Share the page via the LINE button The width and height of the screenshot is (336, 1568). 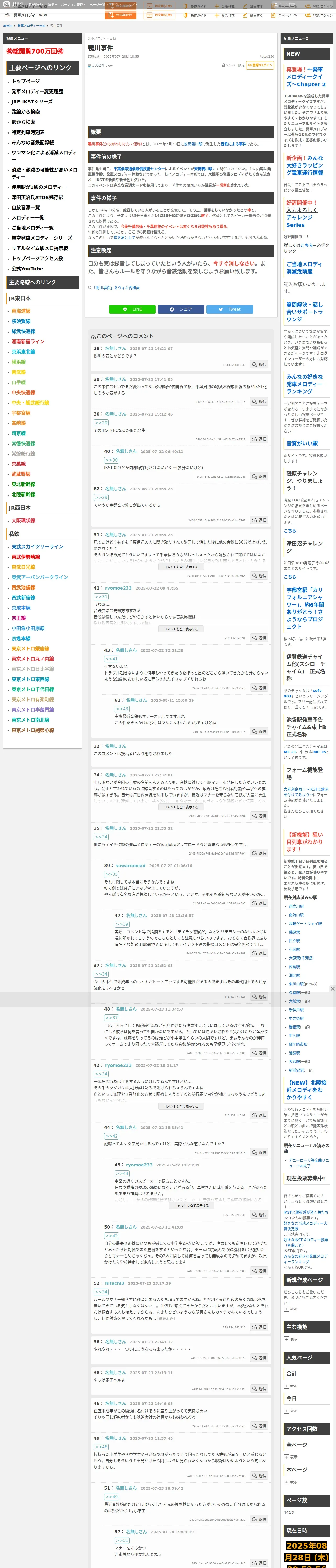click(x=132, y=309)
